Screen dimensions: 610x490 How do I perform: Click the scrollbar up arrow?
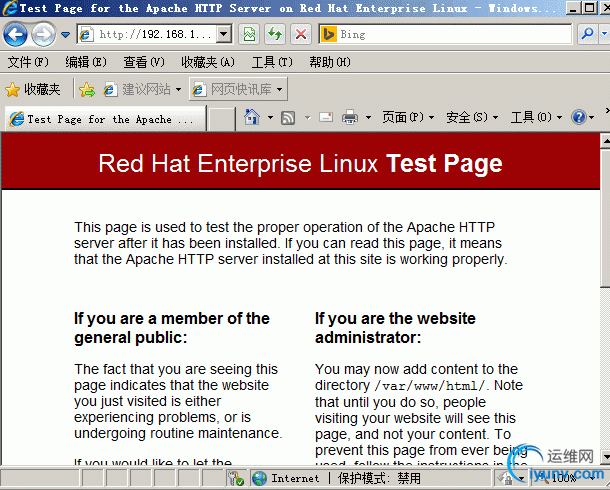pyautogui.click(x=605, y=140)
